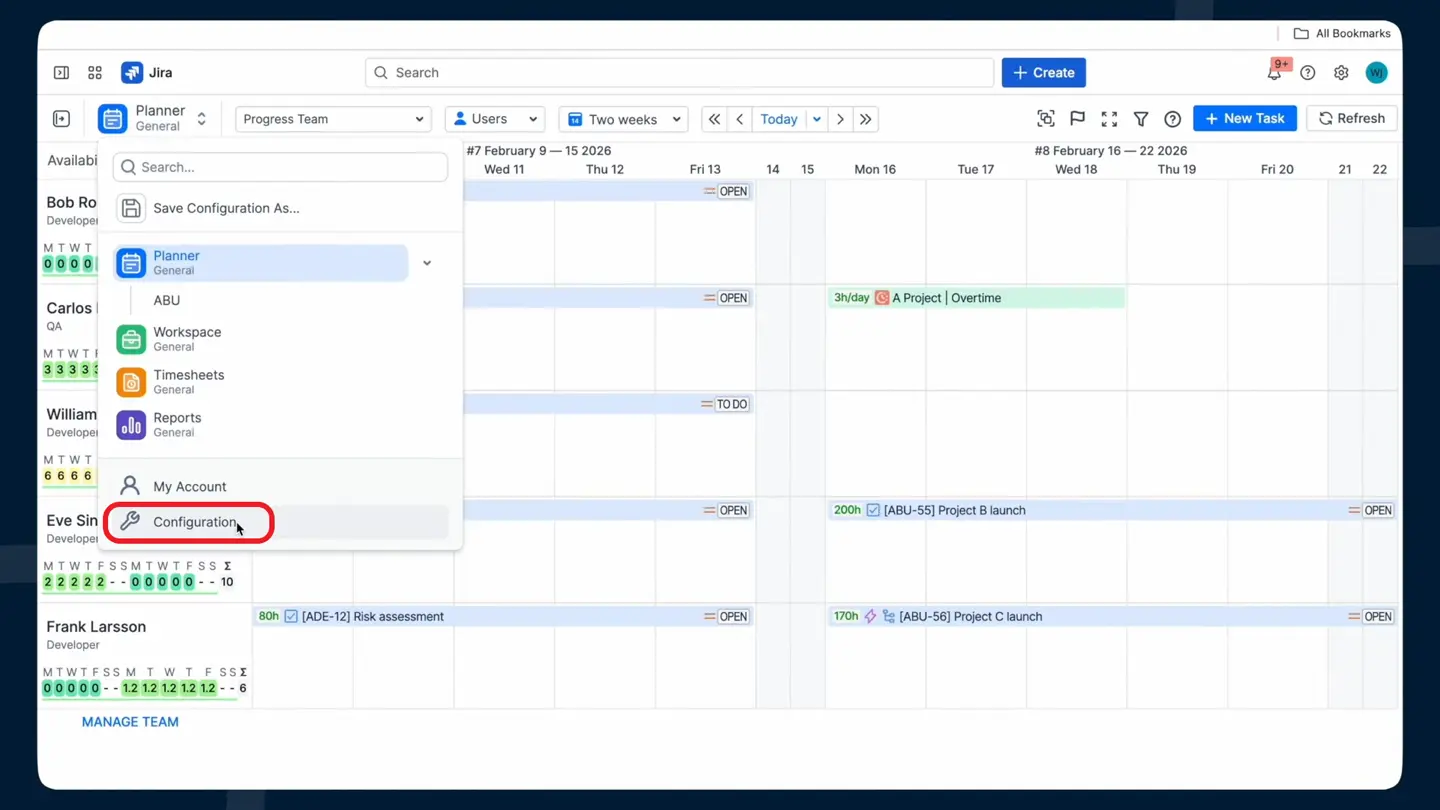
Task: Open Jira help question mark icon
Action: point(1308,73)
